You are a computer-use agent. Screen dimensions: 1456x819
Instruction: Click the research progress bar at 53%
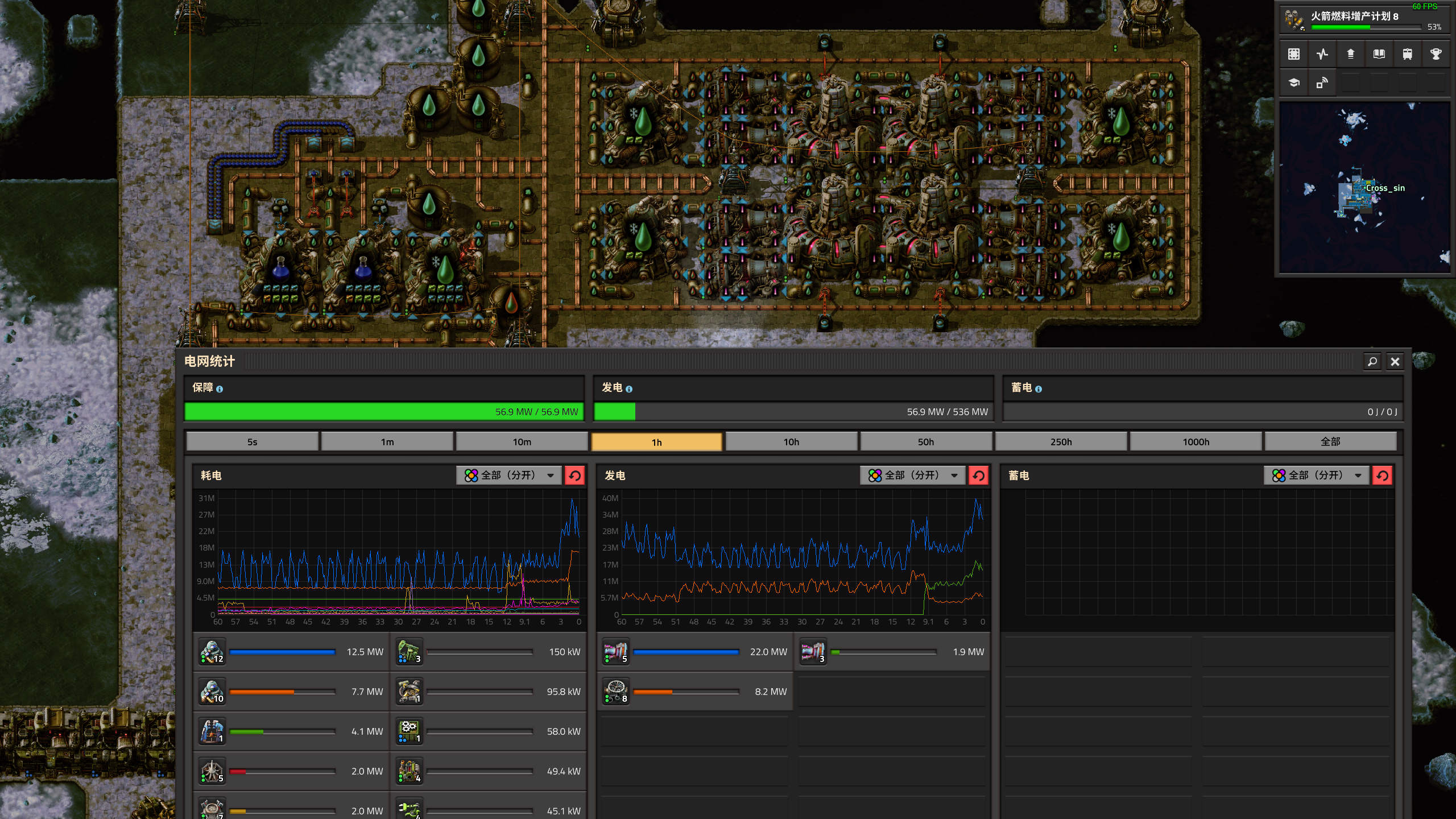[x=1366, y=27]
